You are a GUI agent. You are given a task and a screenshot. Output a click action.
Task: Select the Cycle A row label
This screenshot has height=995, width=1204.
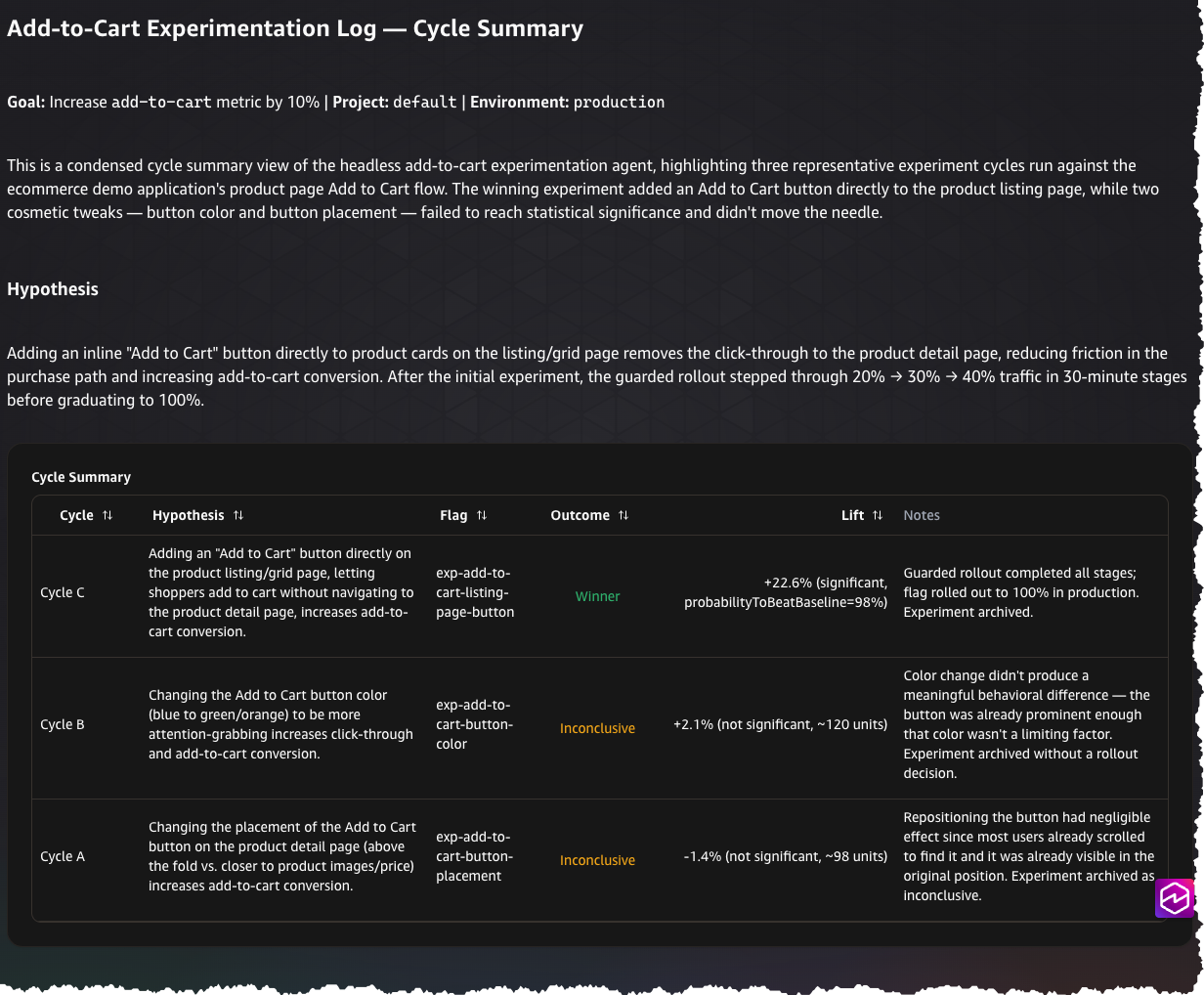[63, 856]
